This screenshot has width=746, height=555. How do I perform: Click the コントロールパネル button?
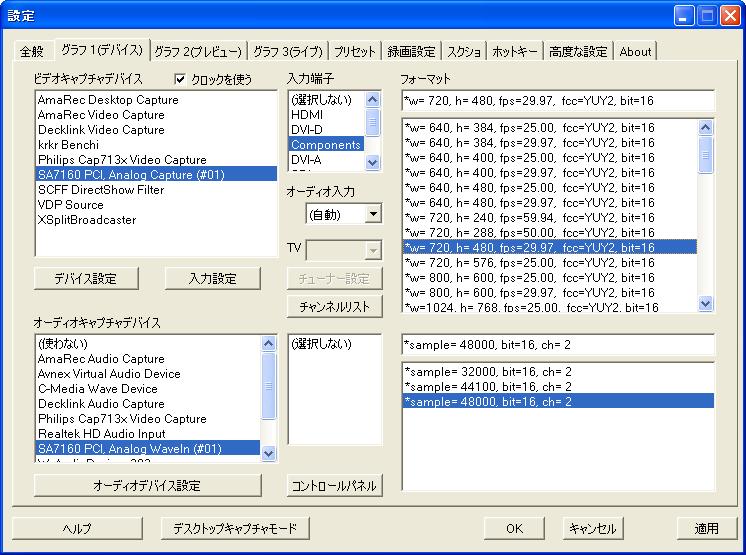click(x=334, y=486)
